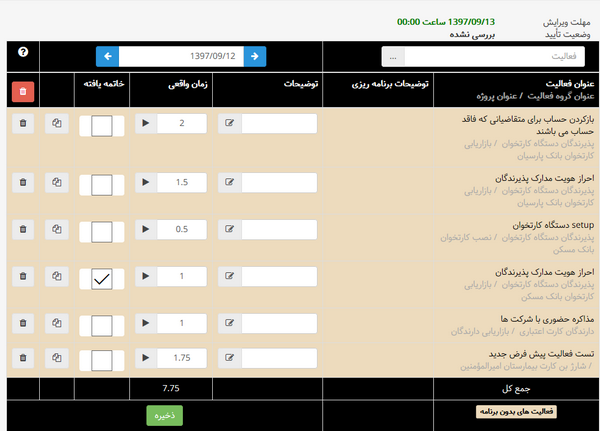Uncheck the finished checkbox in بانک مسکن احراز هویت row
The height and width of the screenshot is (431, 600).
[x=102, y=279]
